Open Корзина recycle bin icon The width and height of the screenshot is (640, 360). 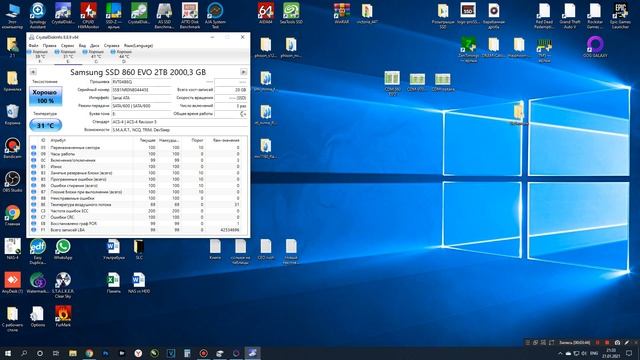12,114
